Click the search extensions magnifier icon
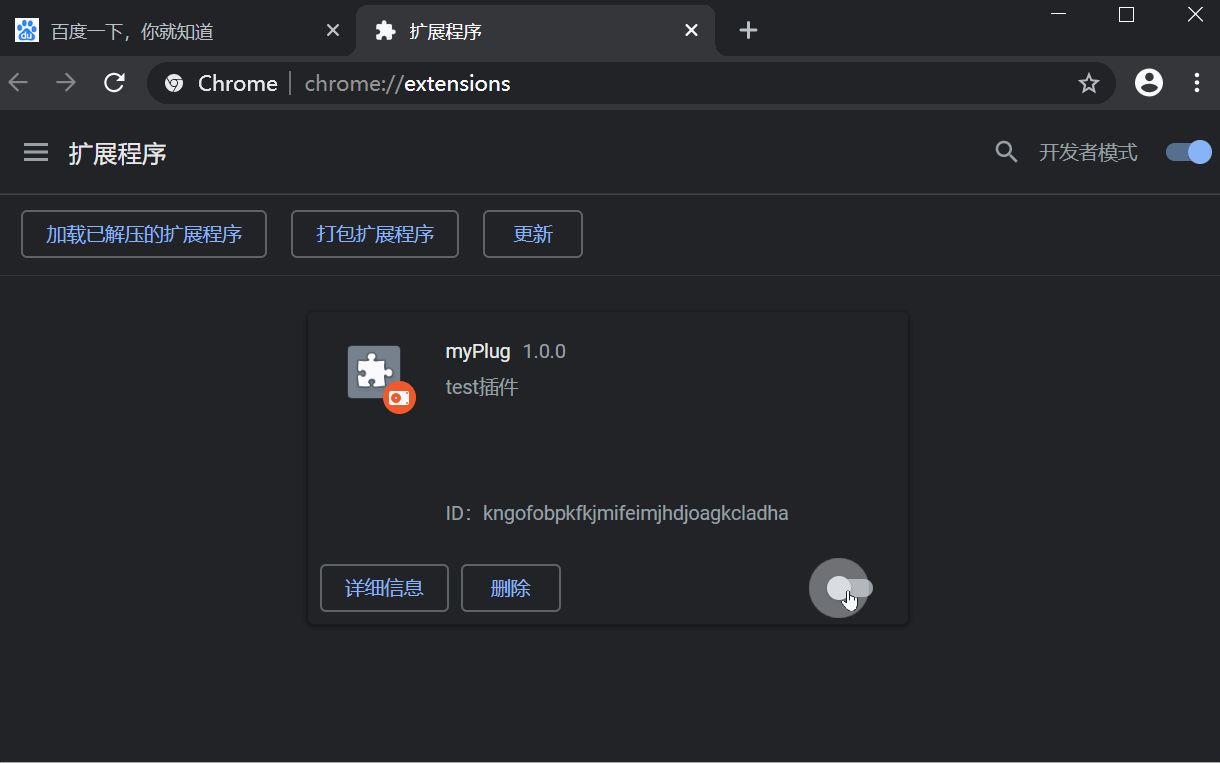This screenshot has height=763, width=1220. 1006,152
